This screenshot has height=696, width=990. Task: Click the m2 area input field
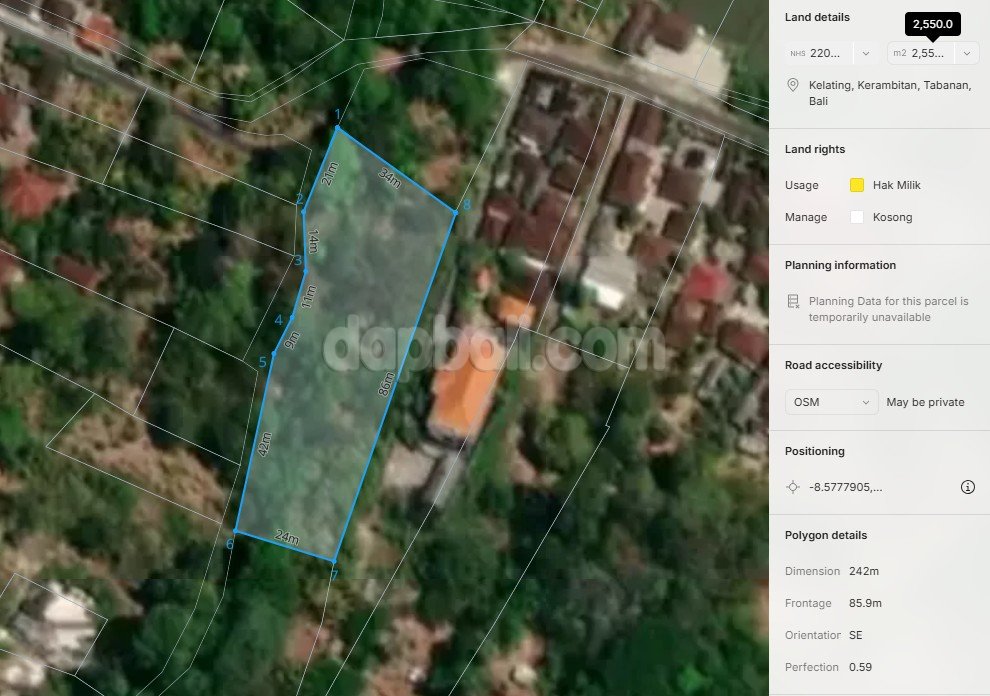[926, 53]
